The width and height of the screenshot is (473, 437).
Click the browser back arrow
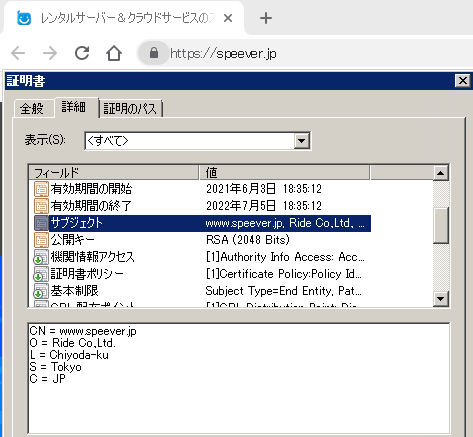(18, 53)
